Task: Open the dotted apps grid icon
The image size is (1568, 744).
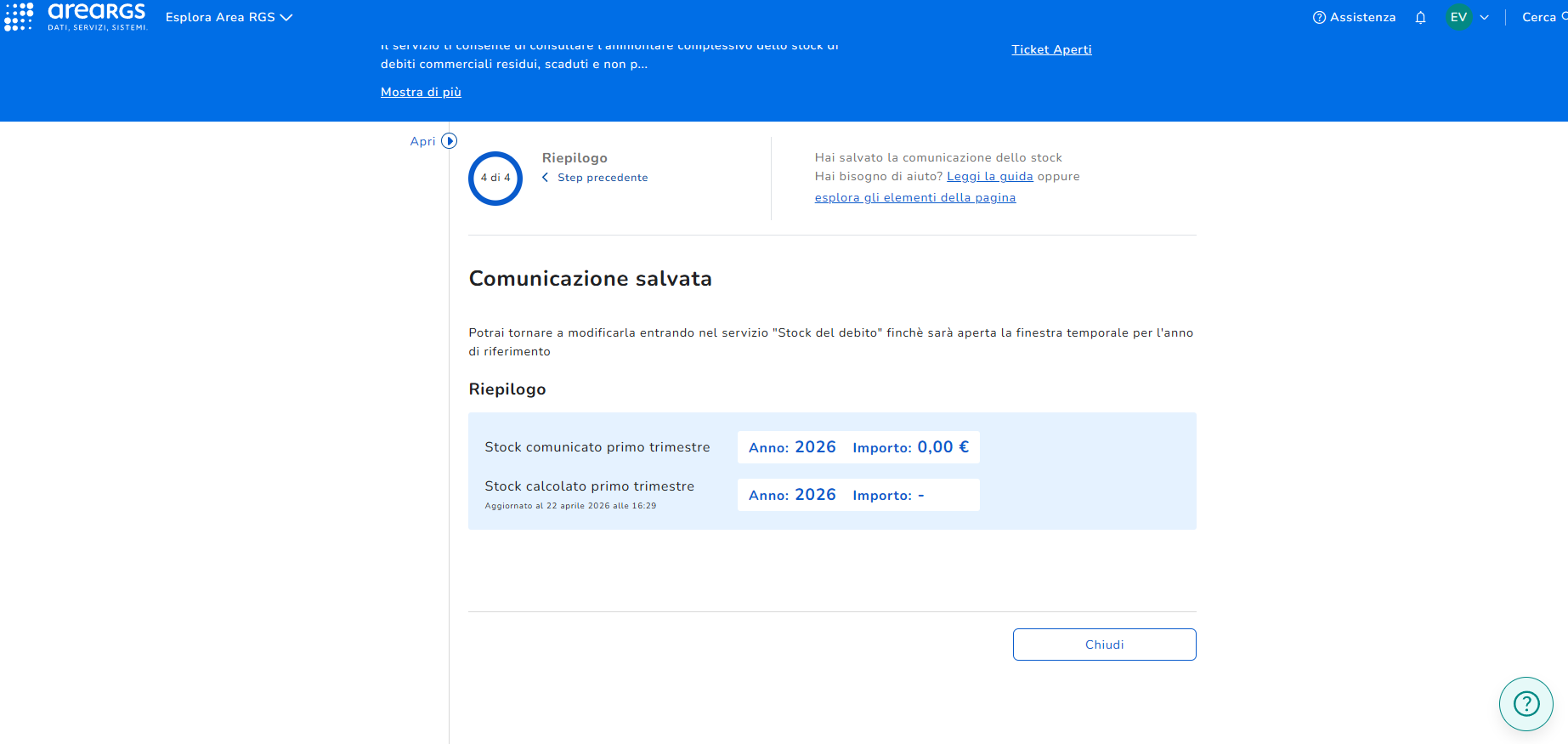Action: (19, 16)
